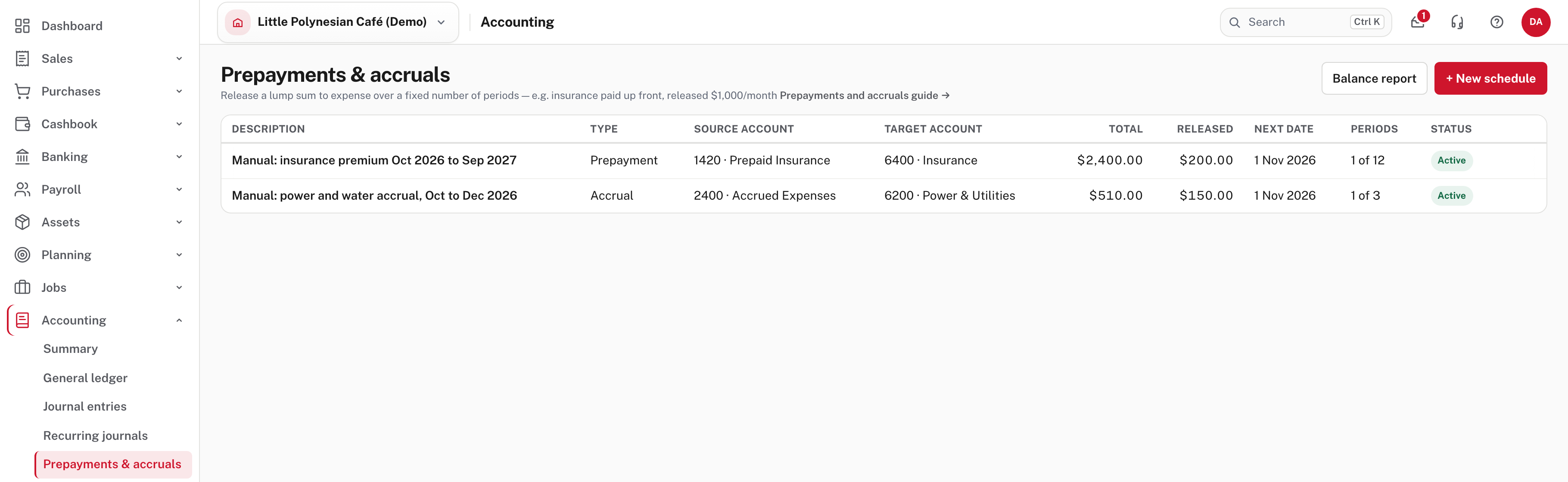The width and height of the screenshot is (1568, 482).
Task: Click the Planning target icon
Action: pos(22,255)
